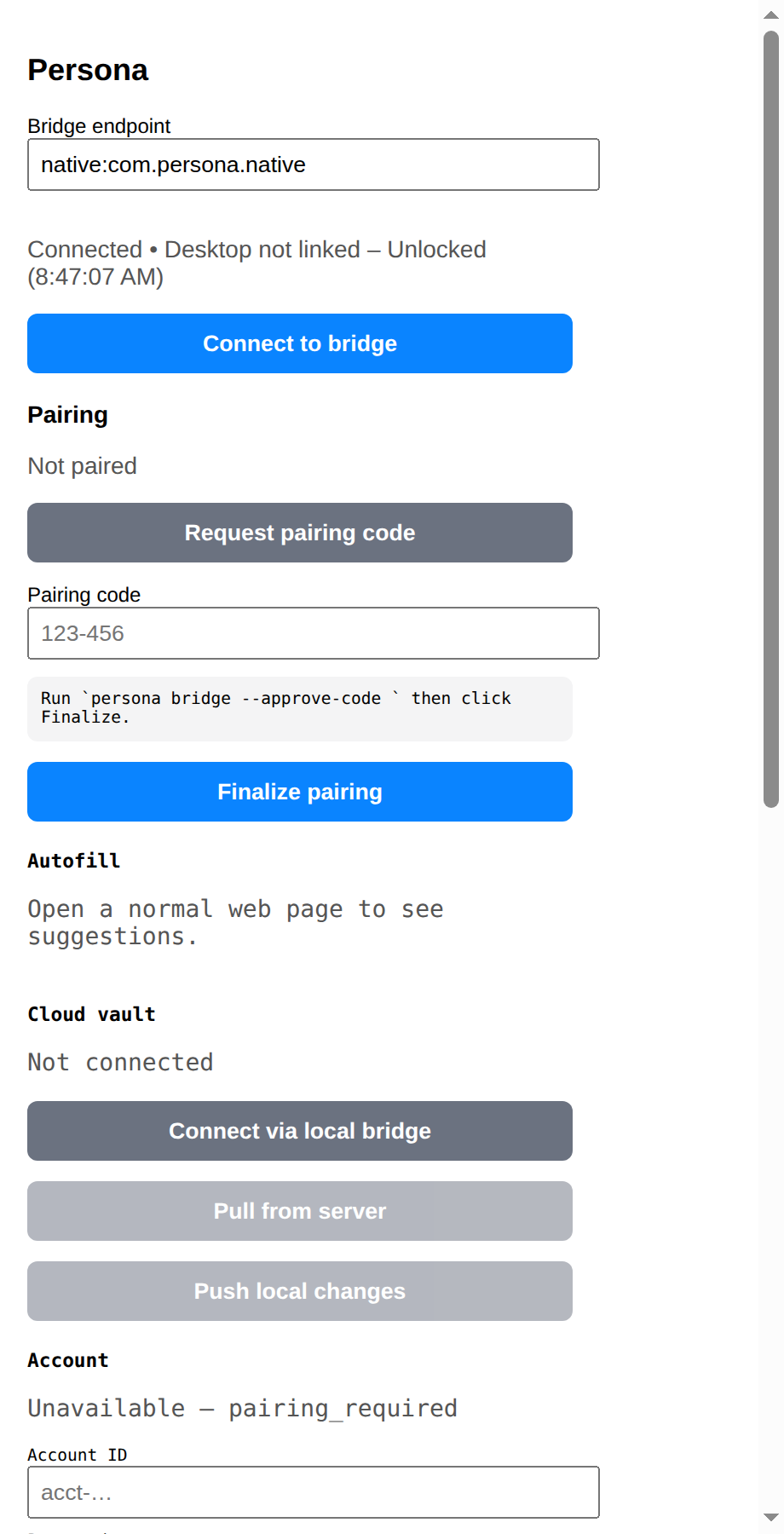Click the vertical scrollbar thumb
The image size is (784, 1534).
(771, 418)
